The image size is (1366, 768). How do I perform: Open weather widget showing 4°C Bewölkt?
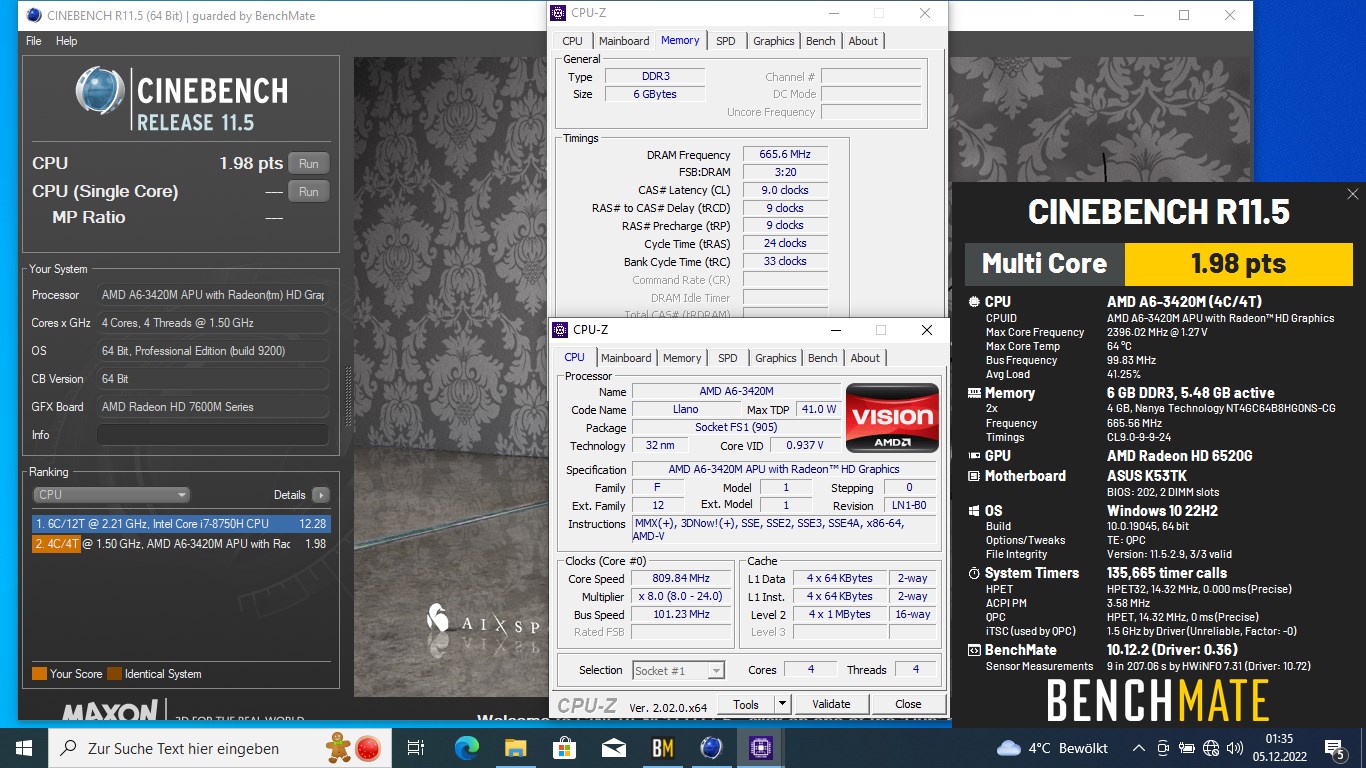[1052, 748]
